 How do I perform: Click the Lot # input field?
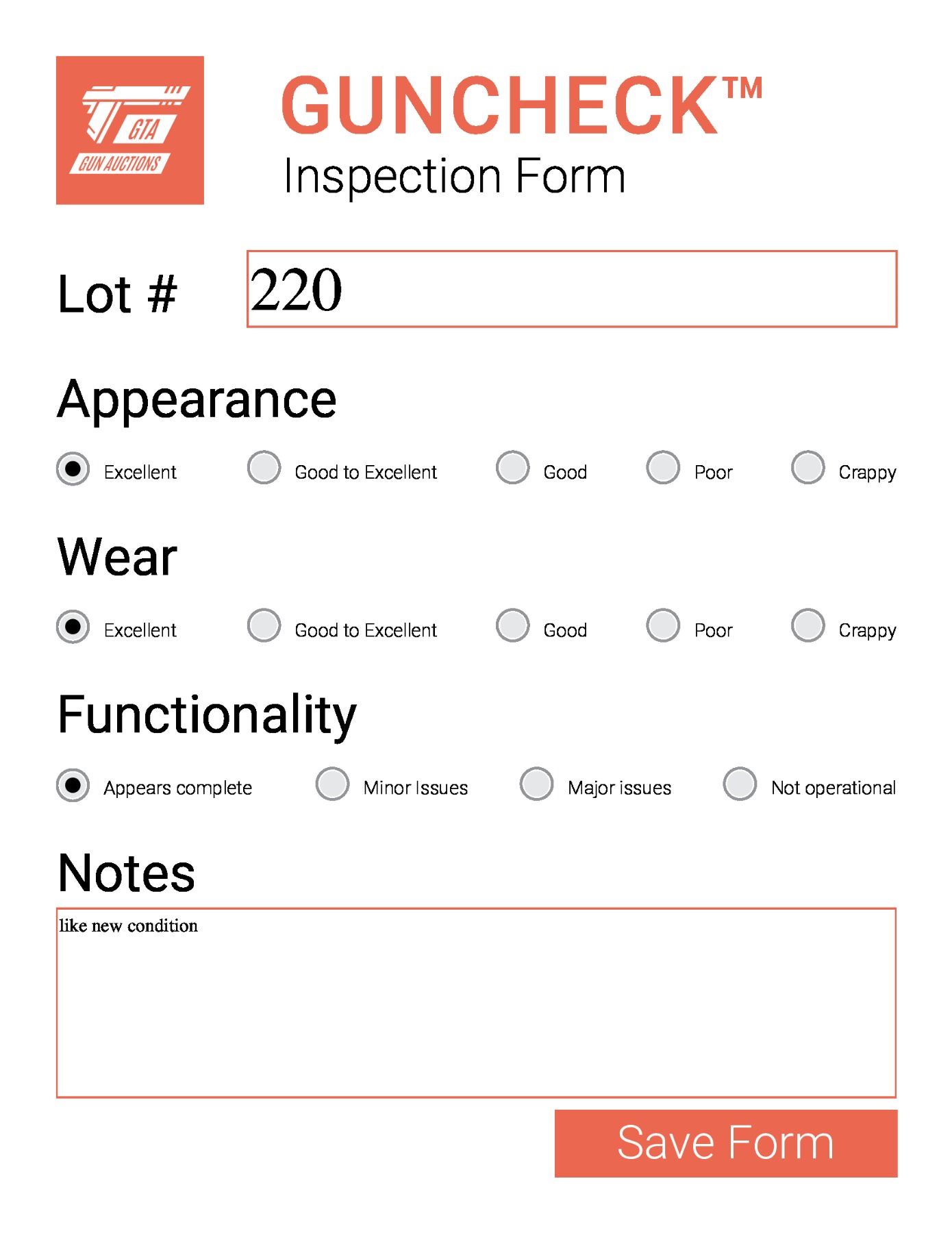click(571, 289)
